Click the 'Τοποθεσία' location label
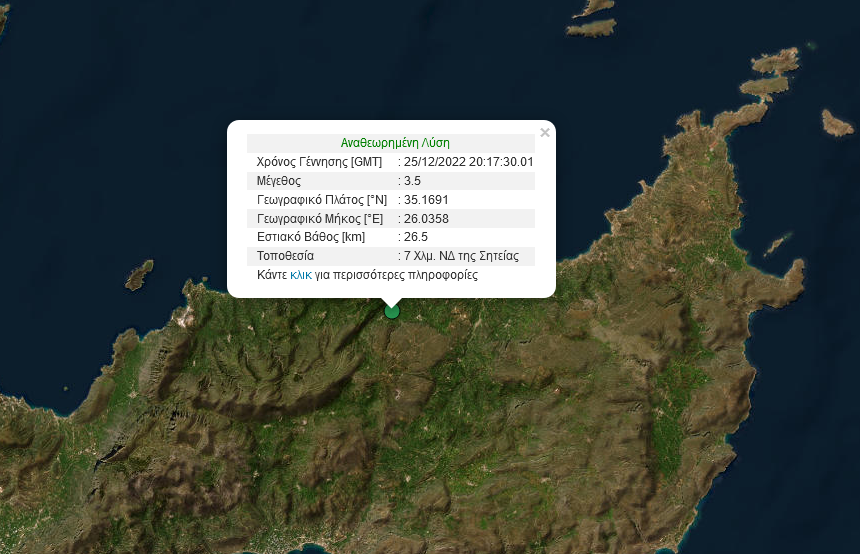860x554 pixels. (286, 256)
